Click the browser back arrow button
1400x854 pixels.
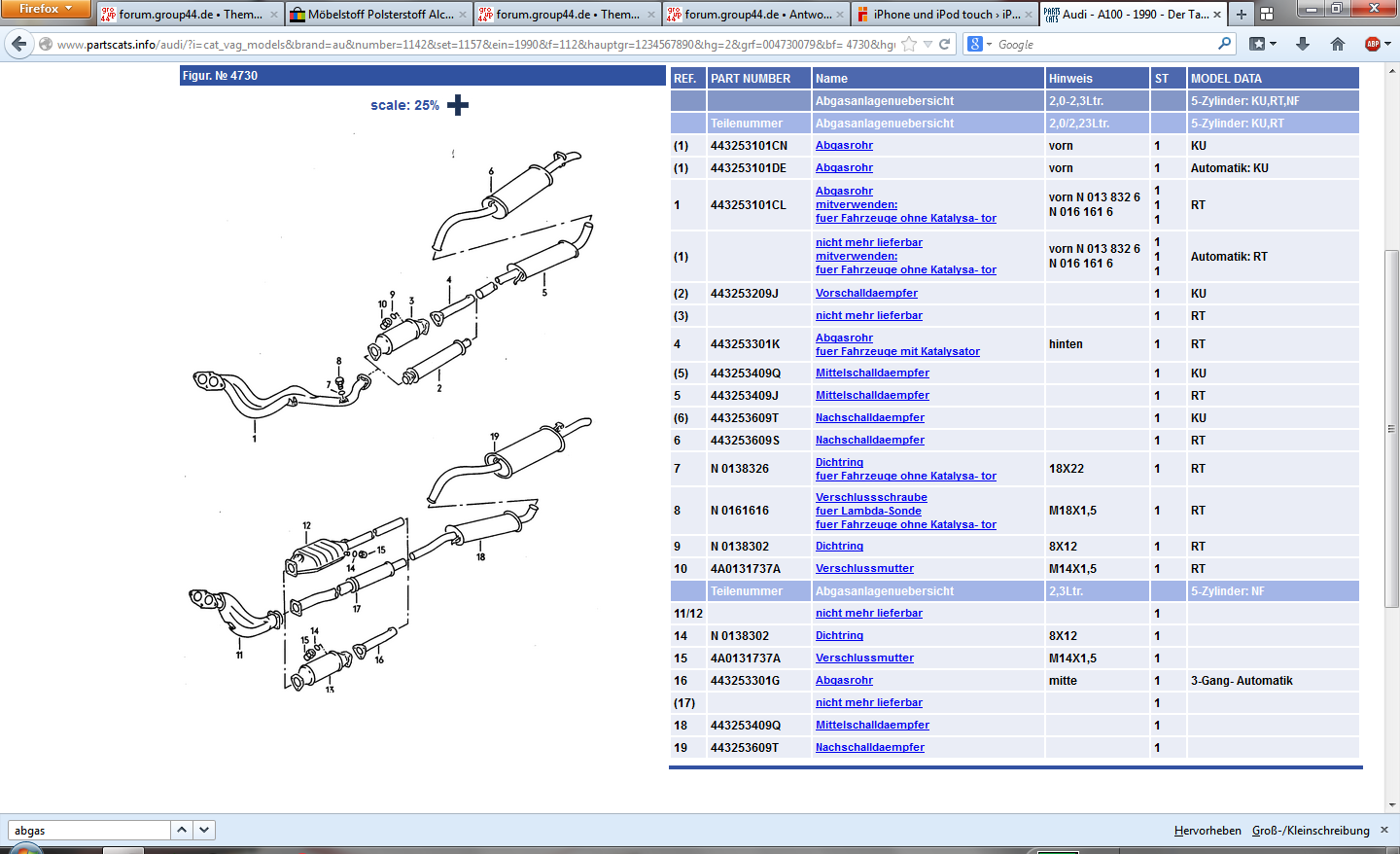[x=18, y=44]
